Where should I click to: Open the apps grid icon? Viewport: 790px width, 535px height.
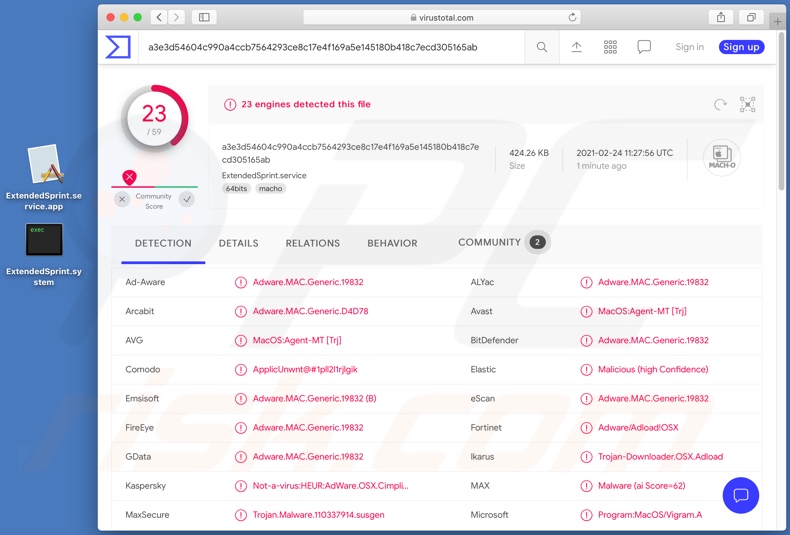pyautogui.click(x=610, y=47)
